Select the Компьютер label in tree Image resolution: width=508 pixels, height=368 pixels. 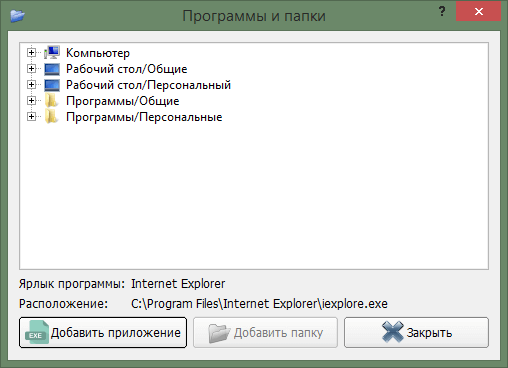(98, 53)
